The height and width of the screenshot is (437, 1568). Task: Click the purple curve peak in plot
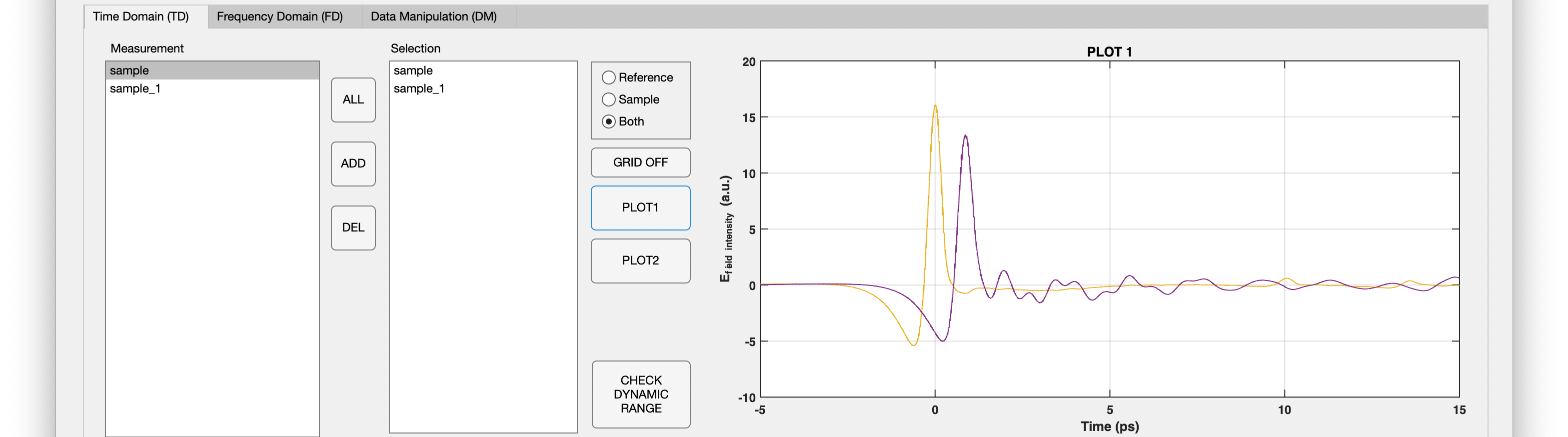pyautogui.click(x=965, y=136)
